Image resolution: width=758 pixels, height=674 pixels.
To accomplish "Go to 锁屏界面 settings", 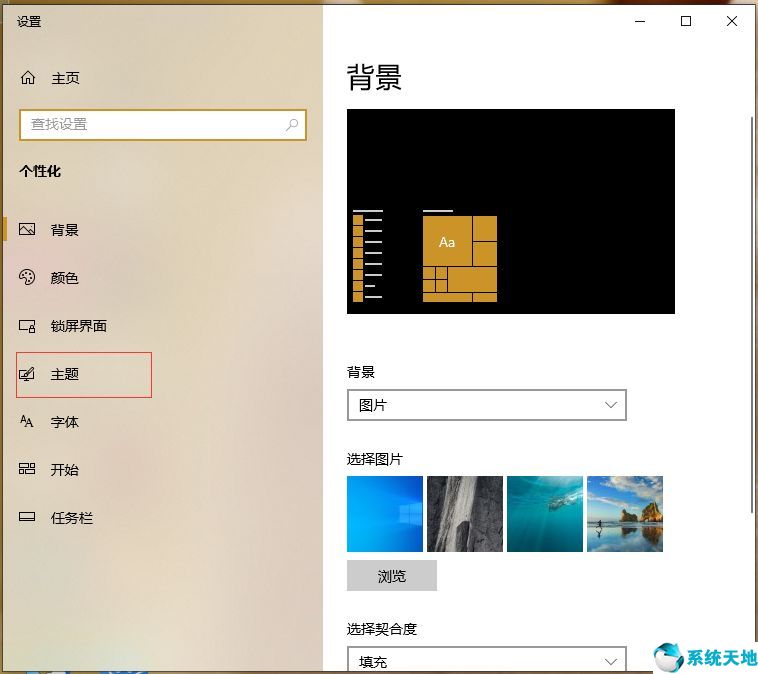I will 78,326.
